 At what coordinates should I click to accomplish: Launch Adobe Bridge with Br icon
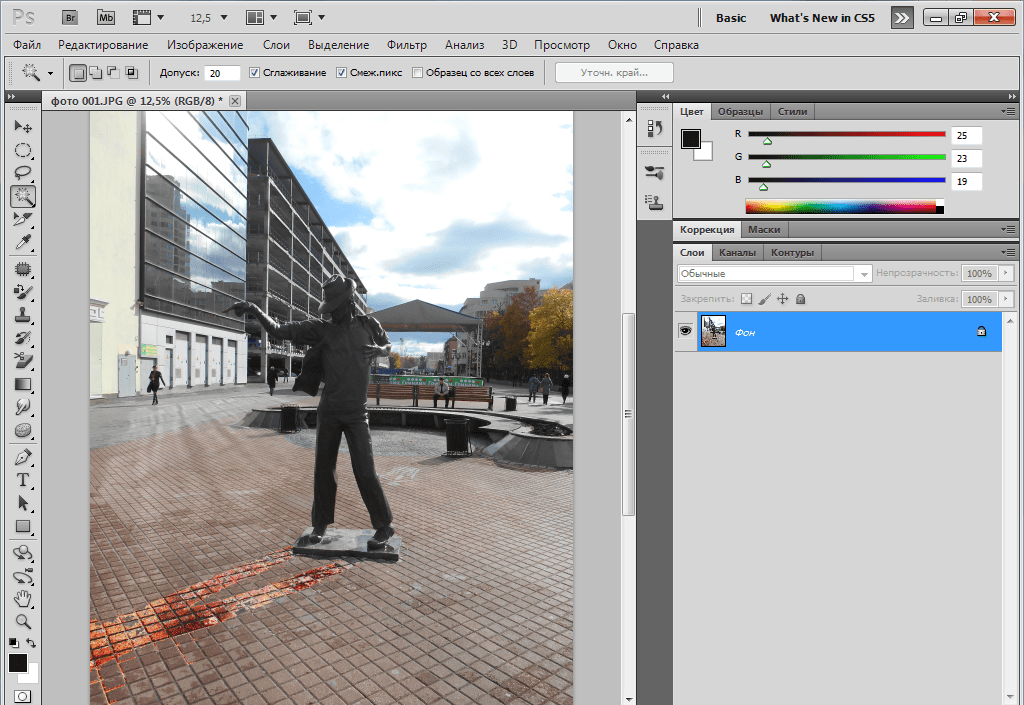(69, 18)
